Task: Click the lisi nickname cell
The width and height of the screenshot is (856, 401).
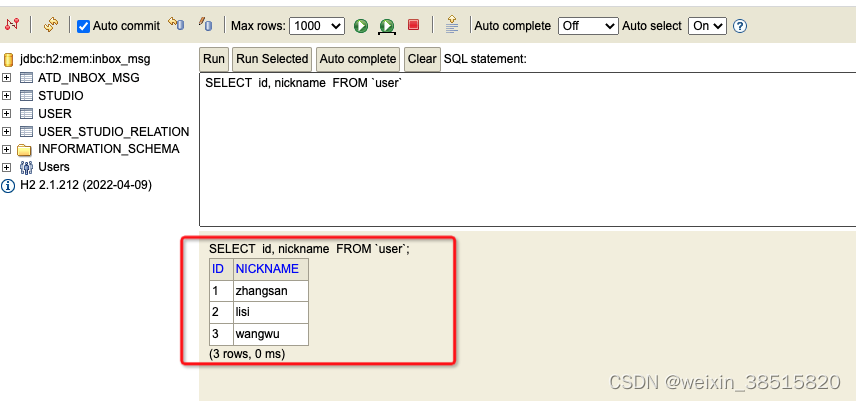Action: coord(271,313)
